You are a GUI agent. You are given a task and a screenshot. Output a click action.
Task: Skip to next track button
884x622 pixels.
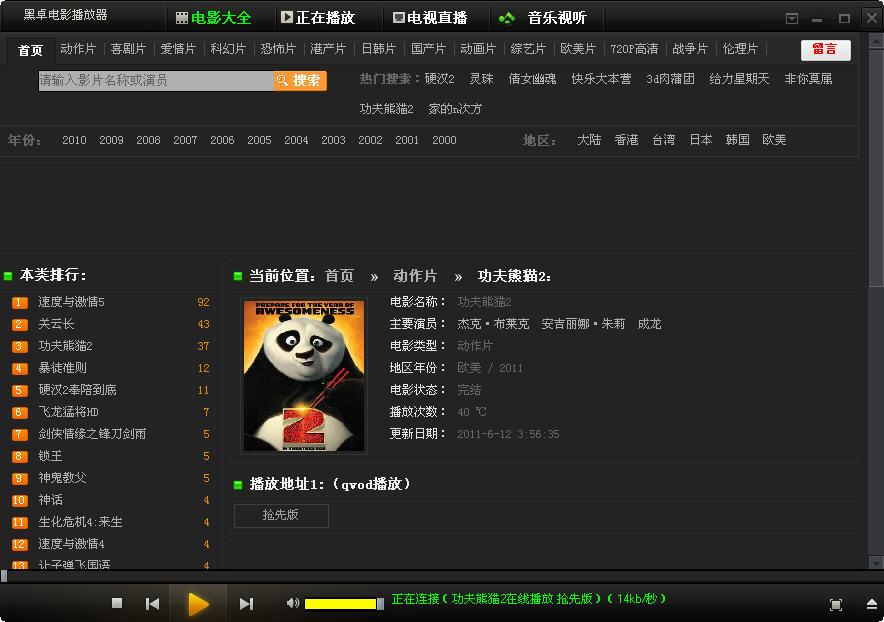246,604
